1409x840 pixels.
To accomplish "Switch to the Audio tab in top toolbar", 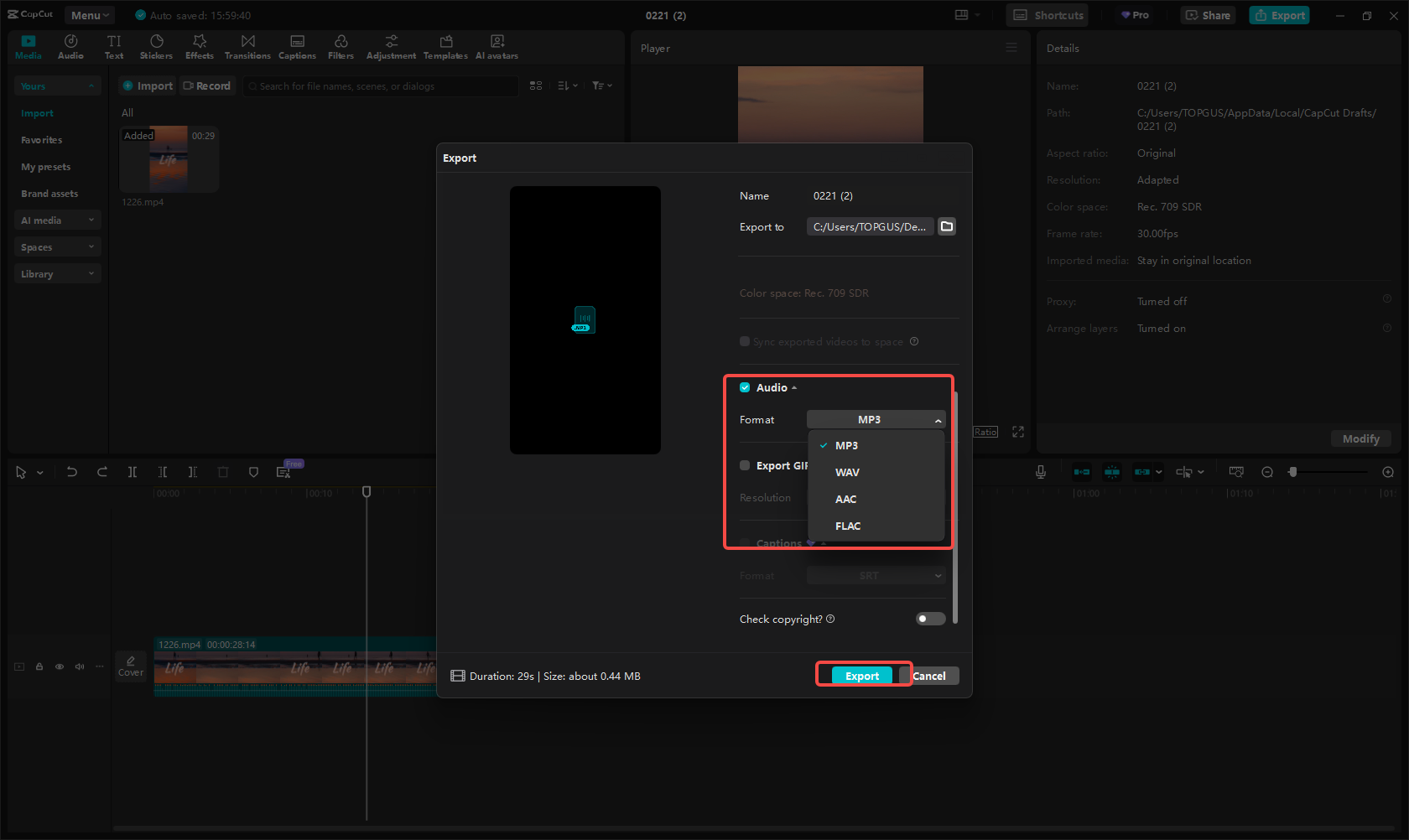I will point(70,46).
